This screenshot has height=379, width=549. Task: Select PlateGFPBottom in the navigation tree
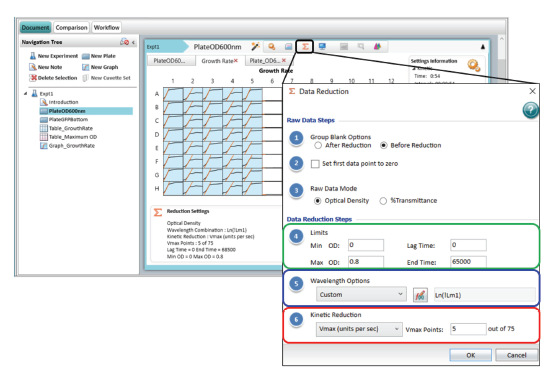[x=68, y=119]
